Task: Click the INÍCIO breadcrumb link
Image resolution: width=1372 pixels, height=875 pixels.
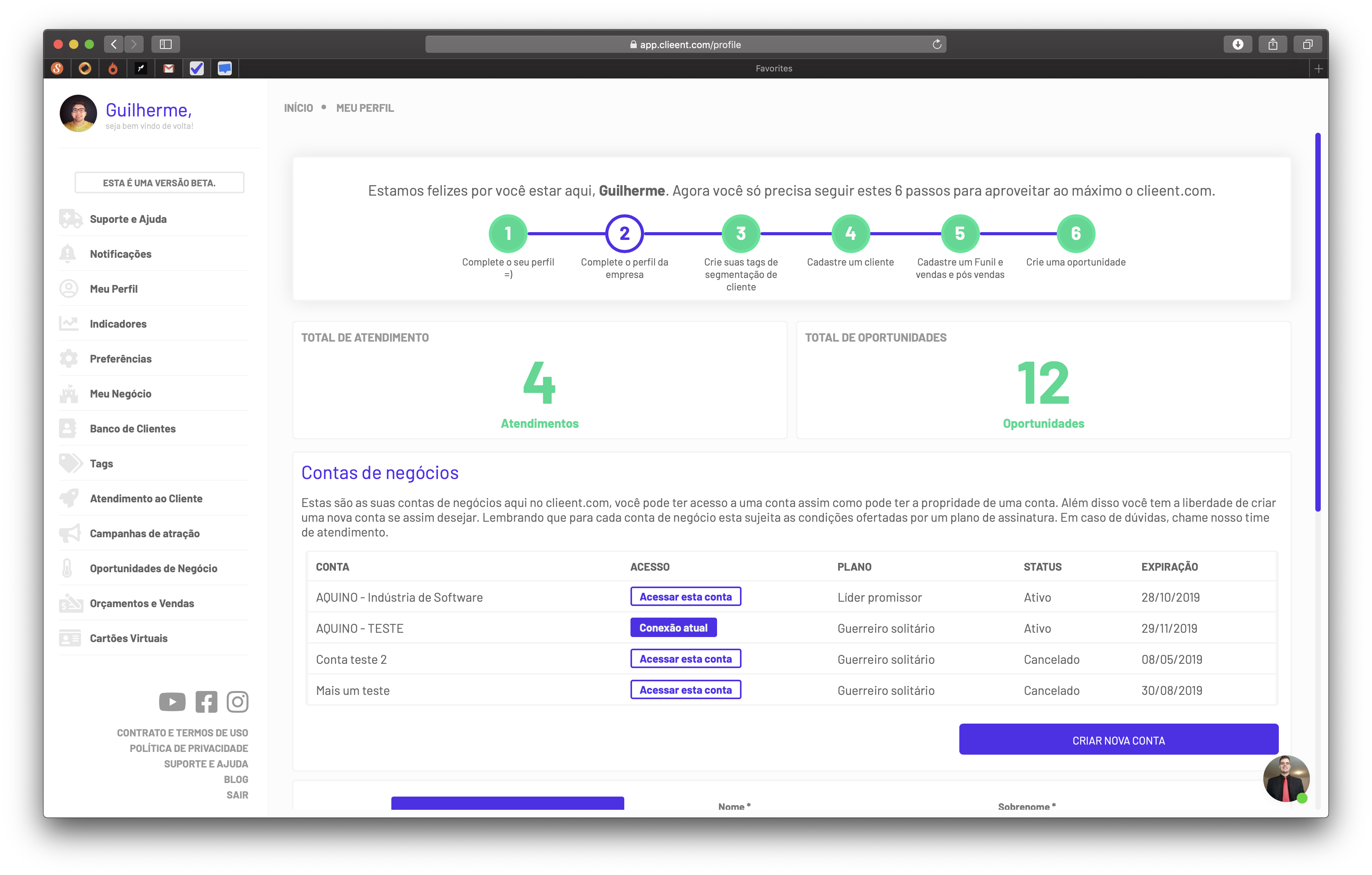Action: 299,108
